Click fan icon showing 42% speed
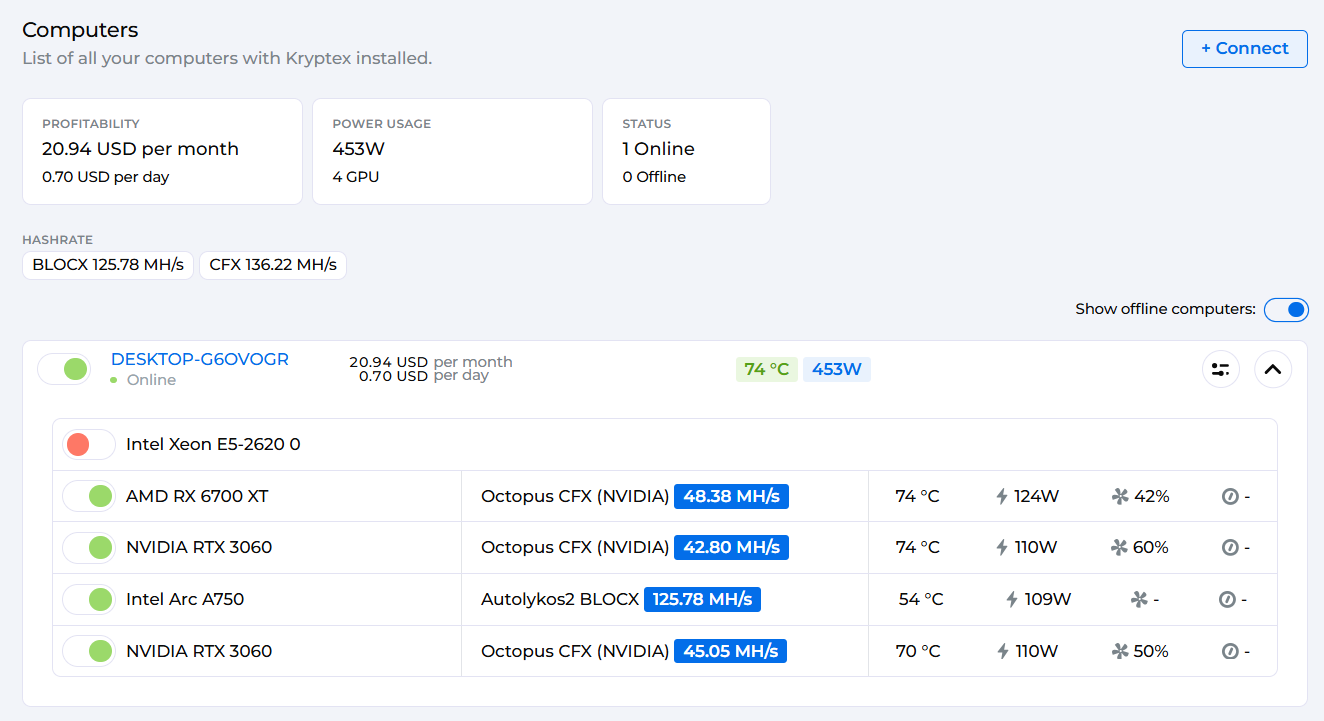This screenshot has height=721, width=1324. tap(1120, 496)
